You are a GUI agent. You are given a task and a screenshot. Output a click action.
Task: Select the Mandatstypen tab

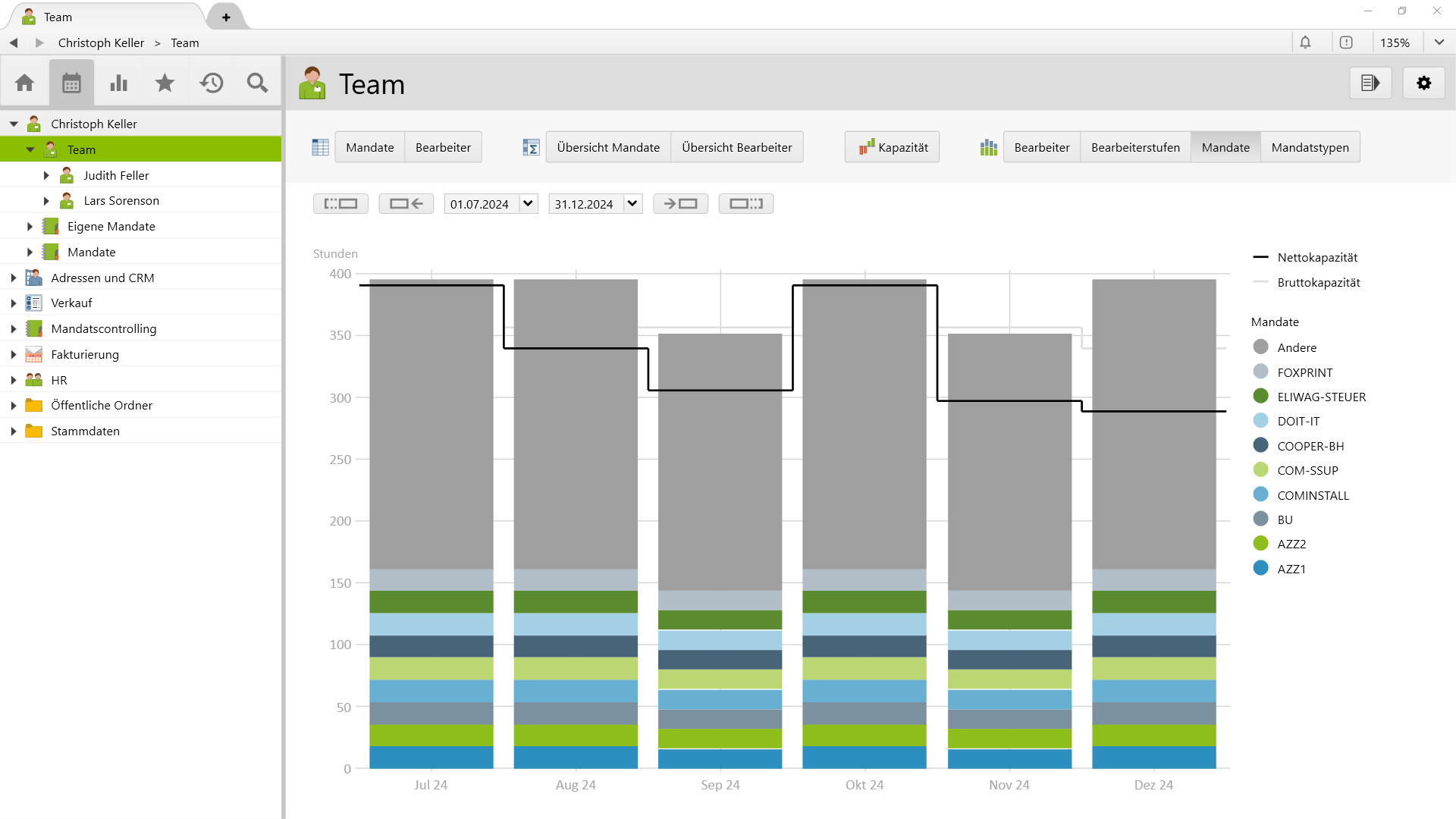[x=1310, y=146]
